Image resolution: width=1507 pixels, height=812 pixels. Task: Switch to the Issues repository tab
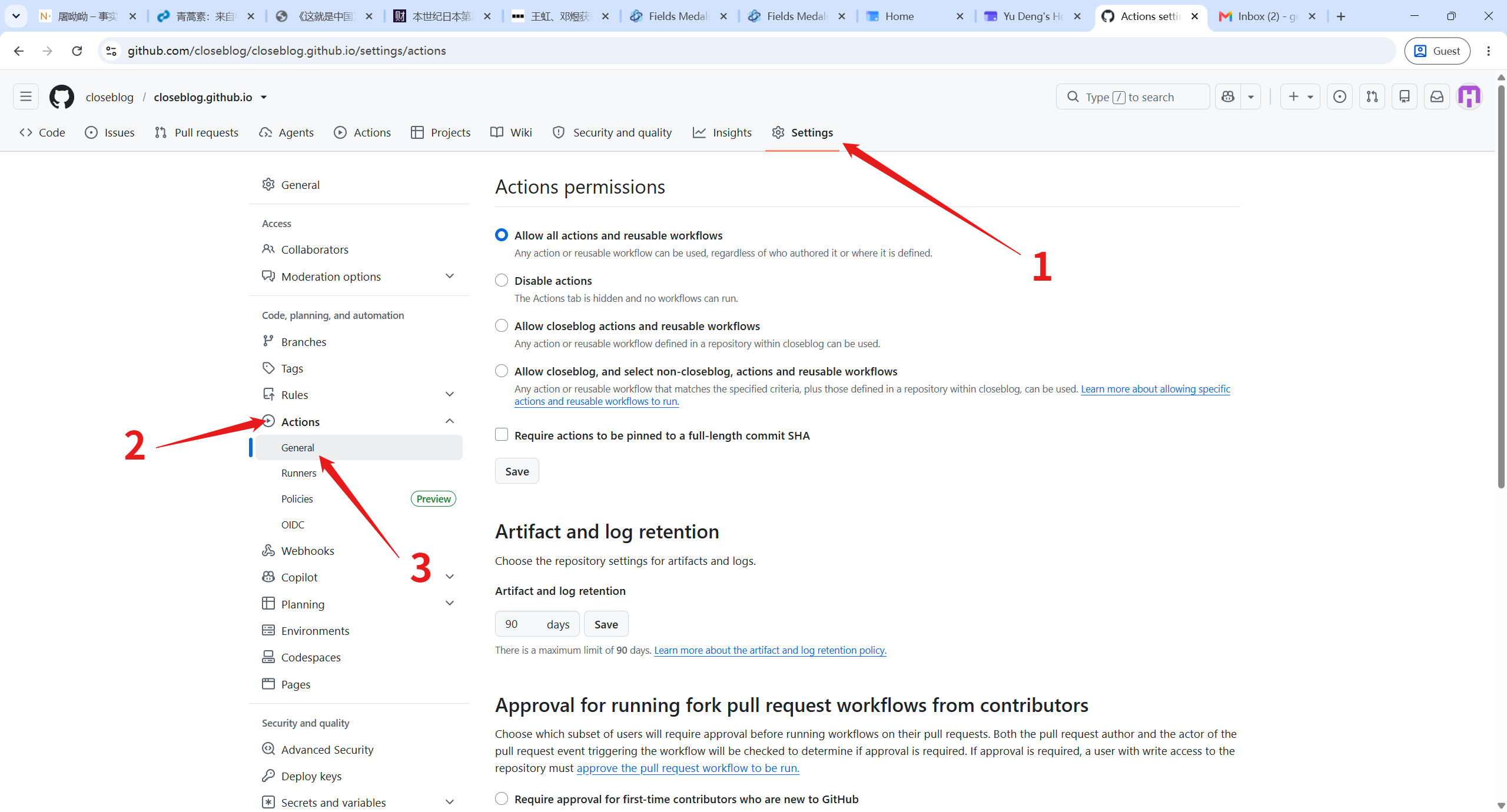109,132
